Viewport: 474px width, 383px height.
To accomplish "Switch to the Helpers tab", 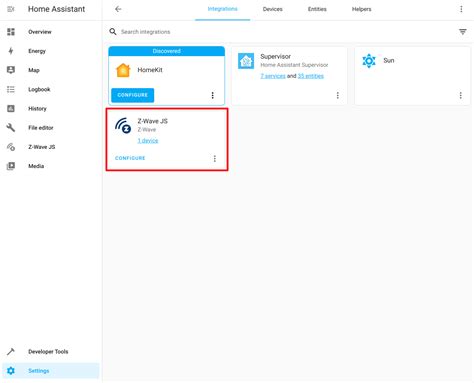I will point(361,9).
